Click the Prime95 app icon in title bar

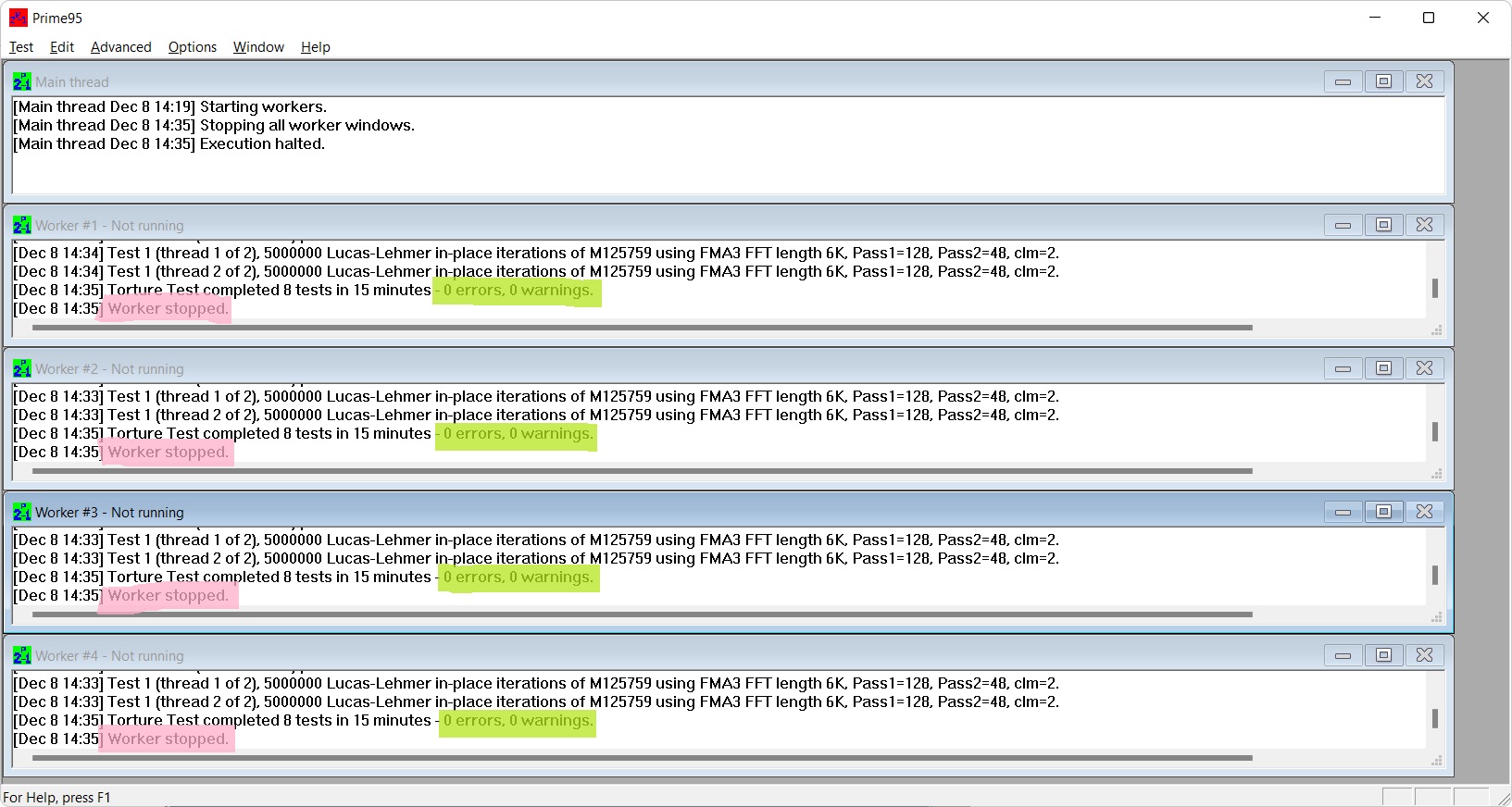[18, 18]
